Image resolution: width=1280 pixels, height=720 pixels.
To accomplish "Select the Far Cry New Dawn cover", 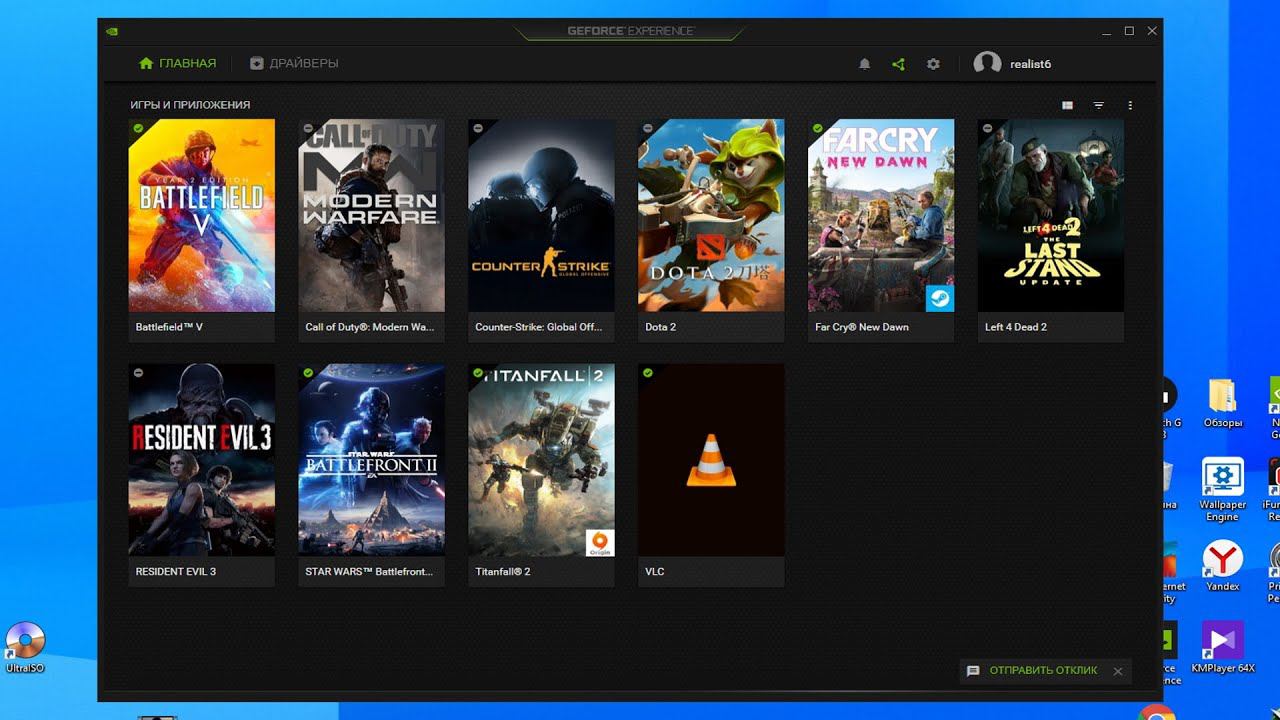I will (x=882, y=215).
